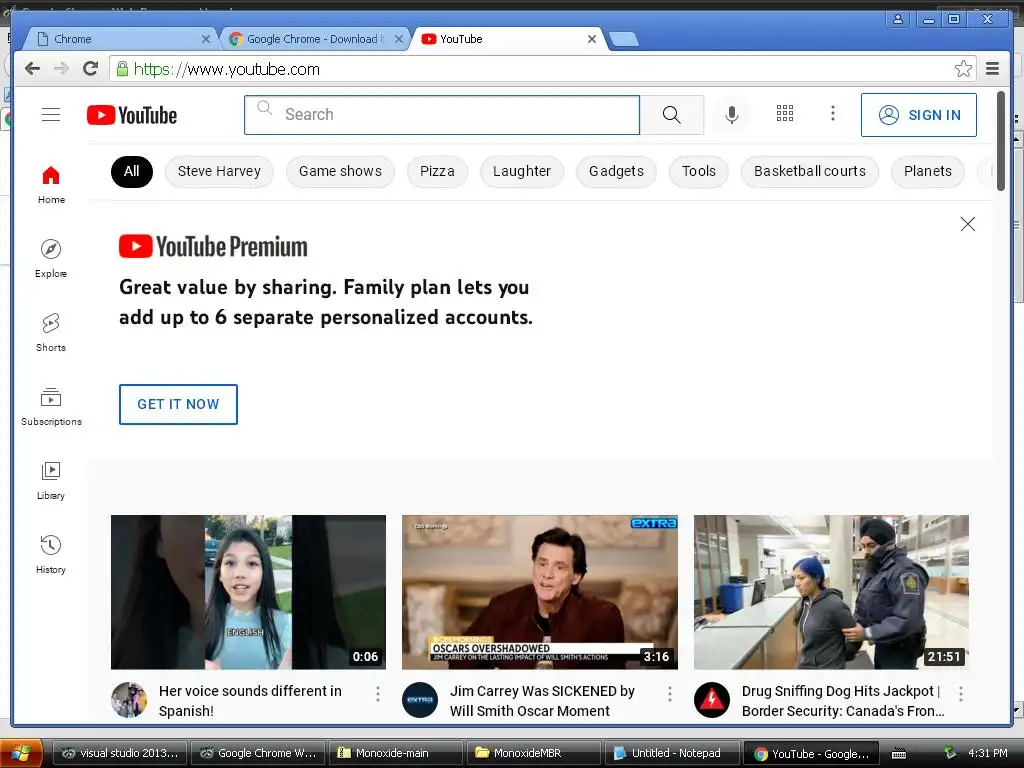Click the green padlock security icon

[122, 69]
